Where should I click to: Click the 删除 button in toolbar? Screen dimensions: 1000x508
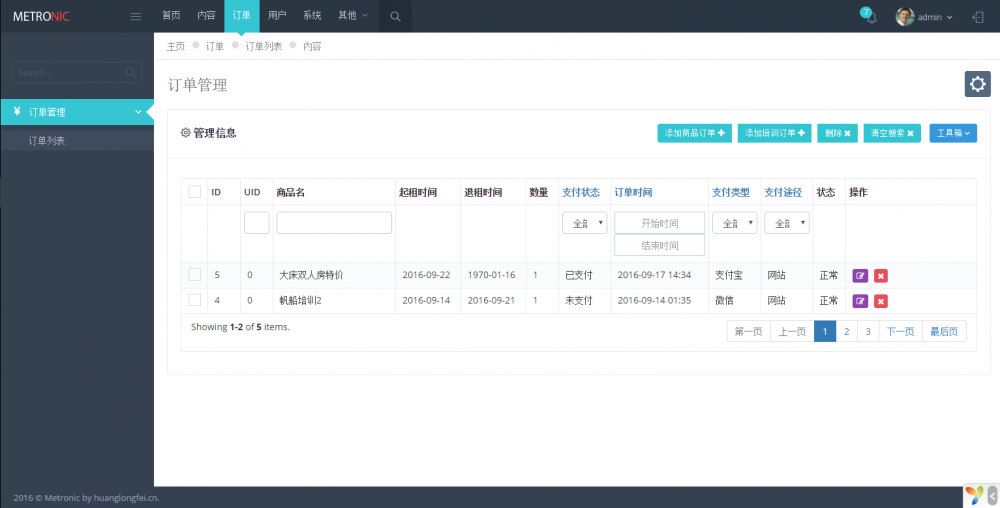pyautogui.click(x=837, y=133)
